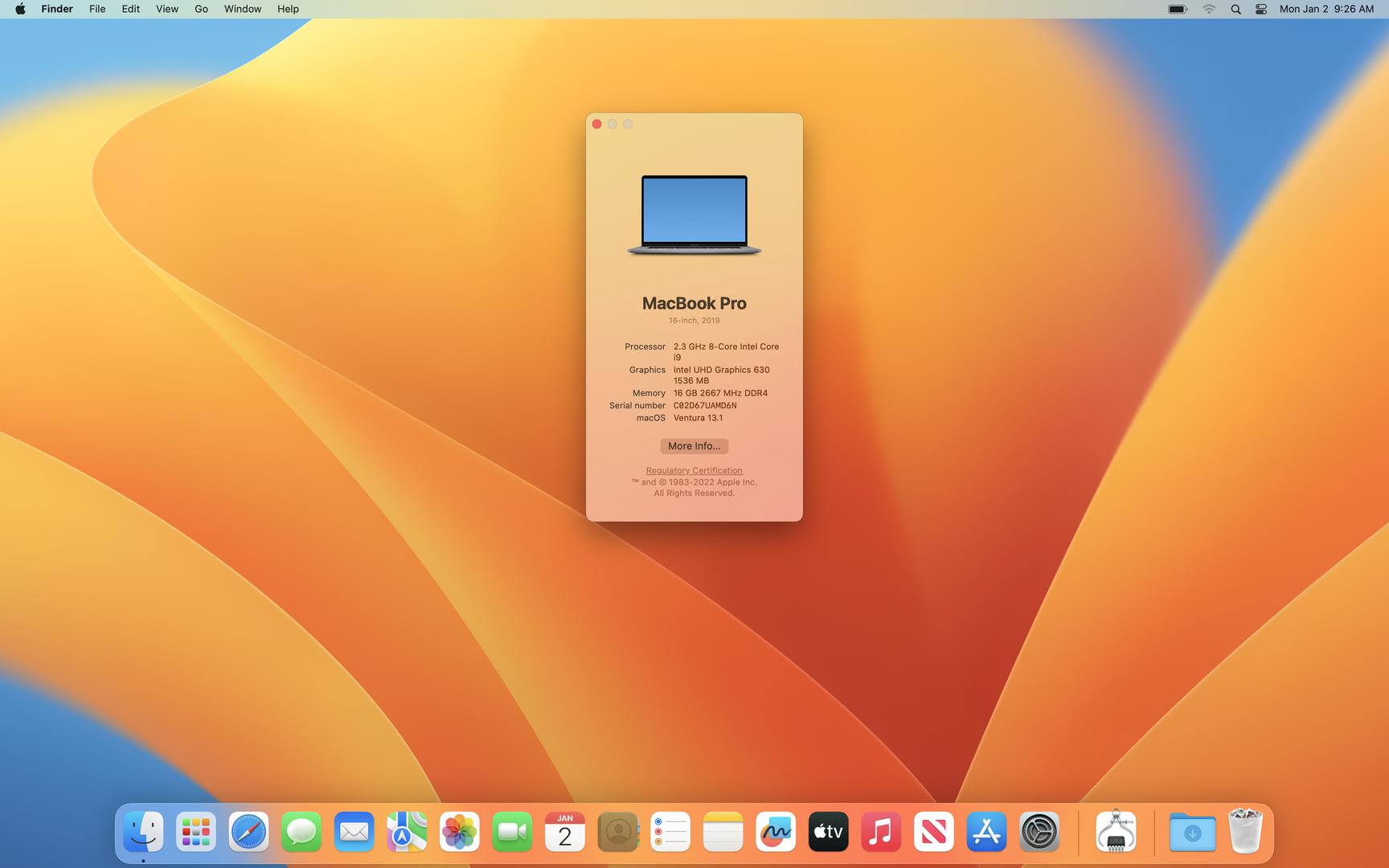The height and width of the screenshot is (868, 1389).
Task: Open the Regulatory Certification link
Action: pos(694,470)
